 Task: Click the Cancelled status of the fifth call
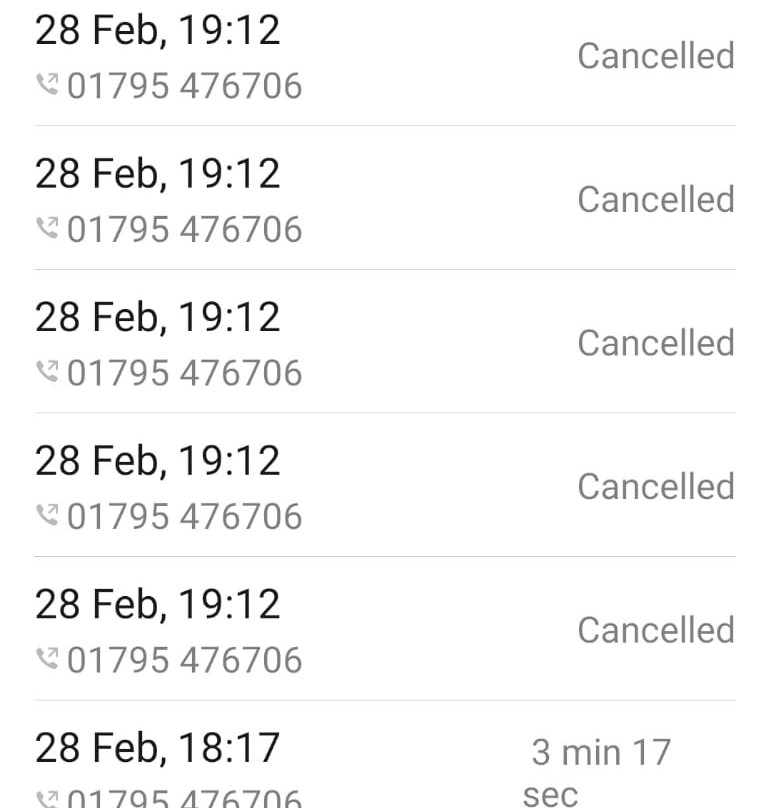pos(656,630)
